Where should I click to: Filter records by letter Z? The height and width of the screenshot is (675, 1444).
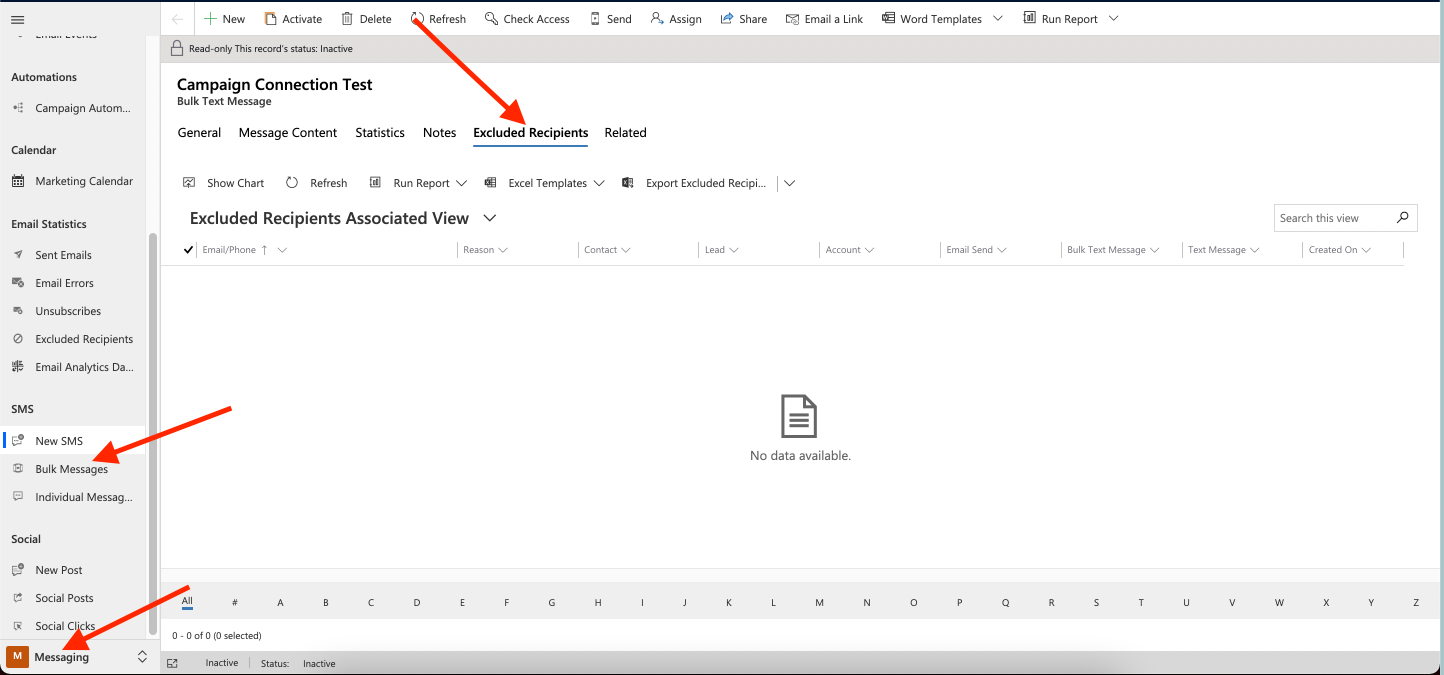(1416, 603)
